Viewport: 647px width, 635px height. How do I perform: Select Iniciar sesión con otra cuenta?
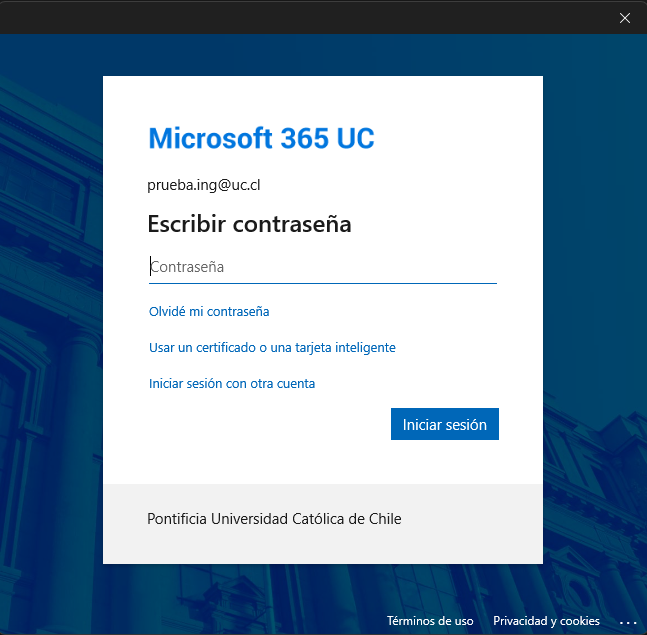[232, 383]
